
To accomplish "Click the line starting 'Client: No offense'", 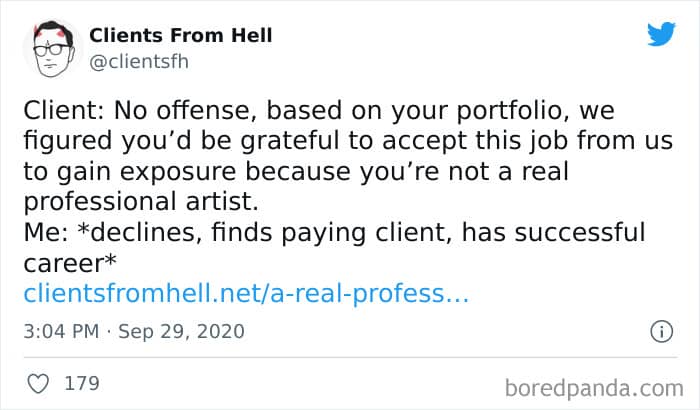I will click(319, 110).
